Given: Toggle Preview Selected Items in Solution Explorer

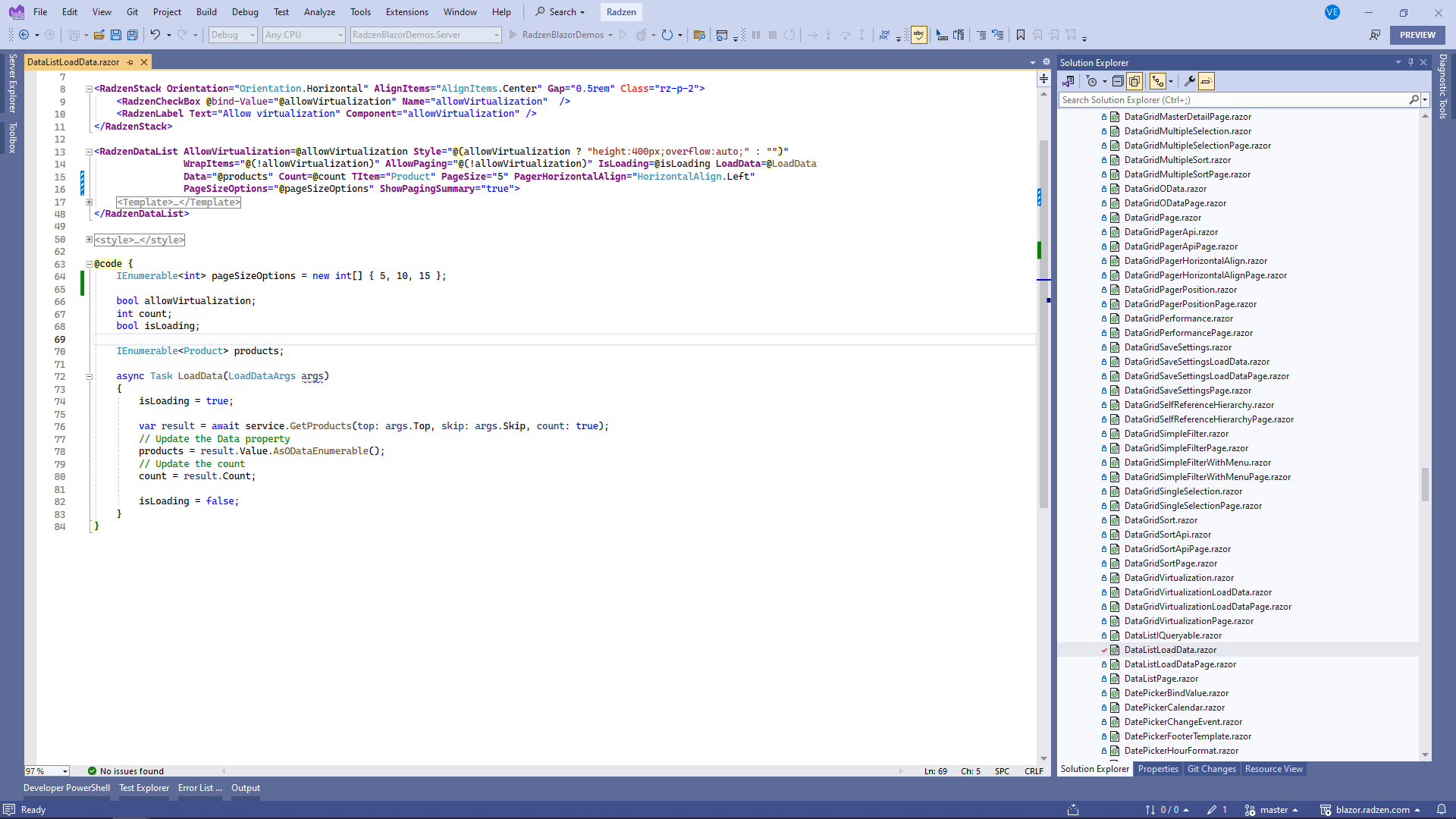Looking at the screenshot, I should pos(1207,81).
